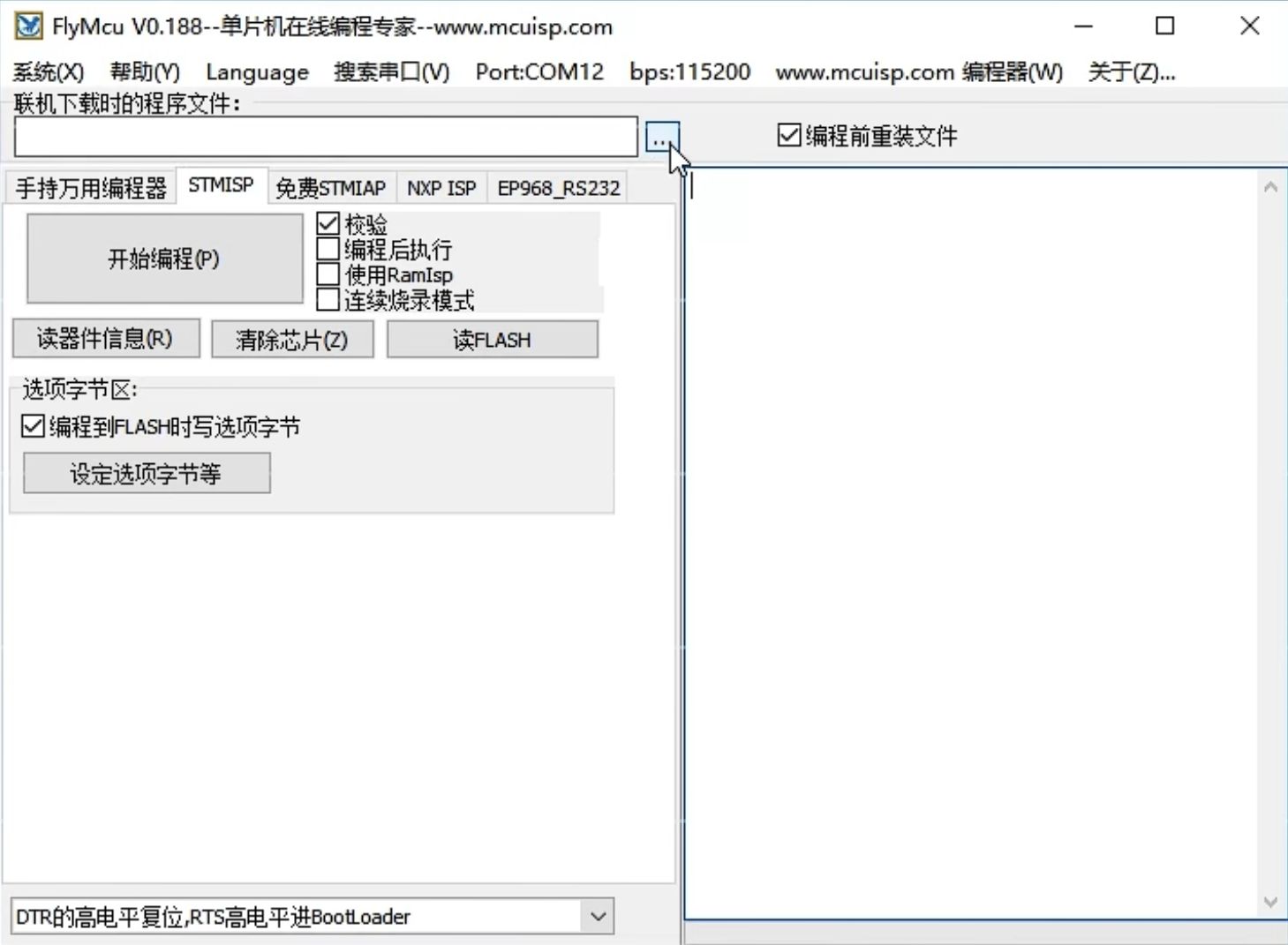Click the log scrollbar down arrow
Screen dimensions: 1288x945
(1270, 902)
